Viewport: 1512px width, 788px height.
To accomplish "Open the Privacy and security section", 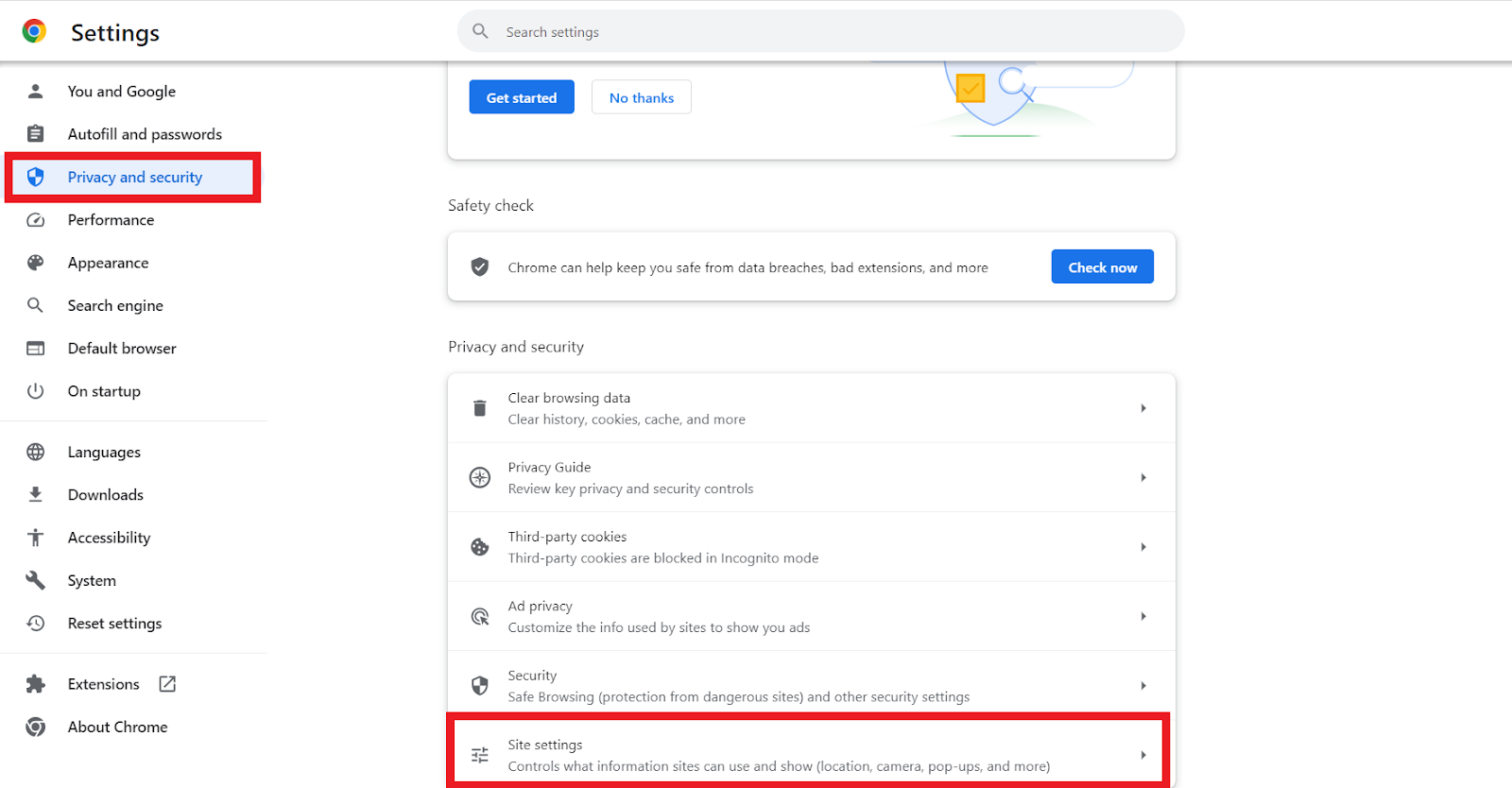I will point(134,178).
